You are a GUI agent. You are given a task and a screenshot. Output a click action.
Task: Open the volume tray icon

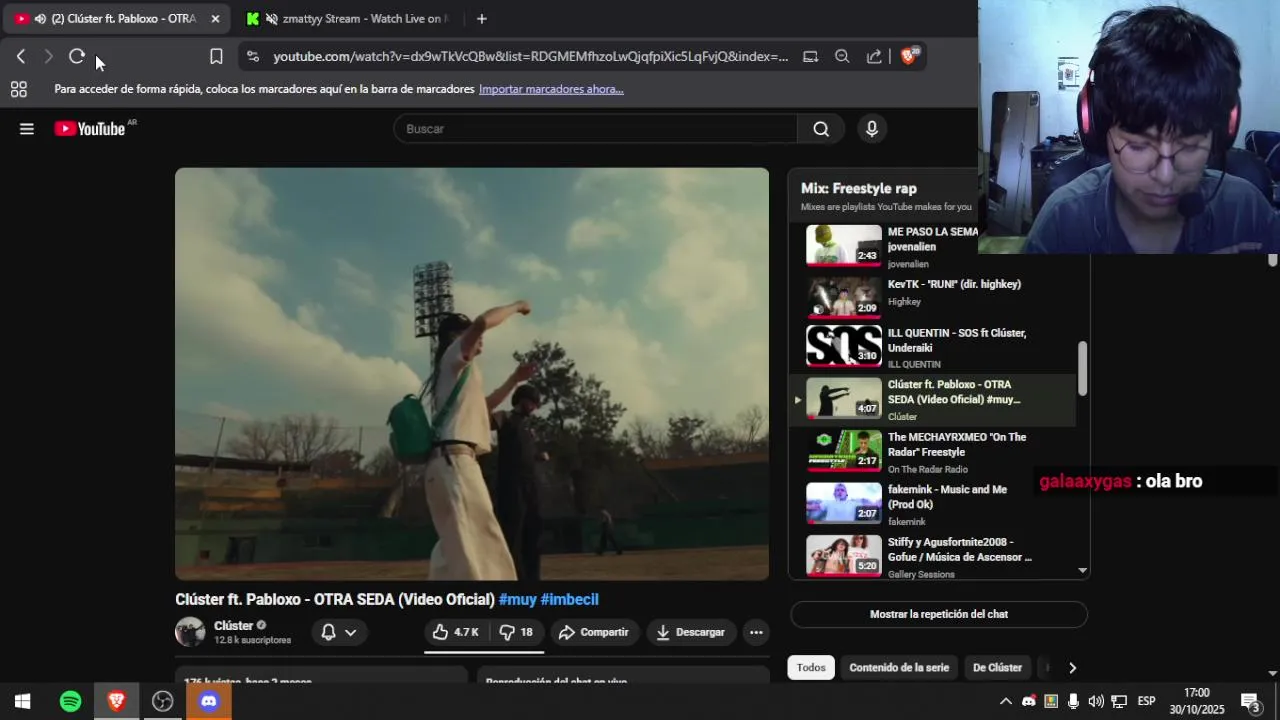pos(1096,701)
